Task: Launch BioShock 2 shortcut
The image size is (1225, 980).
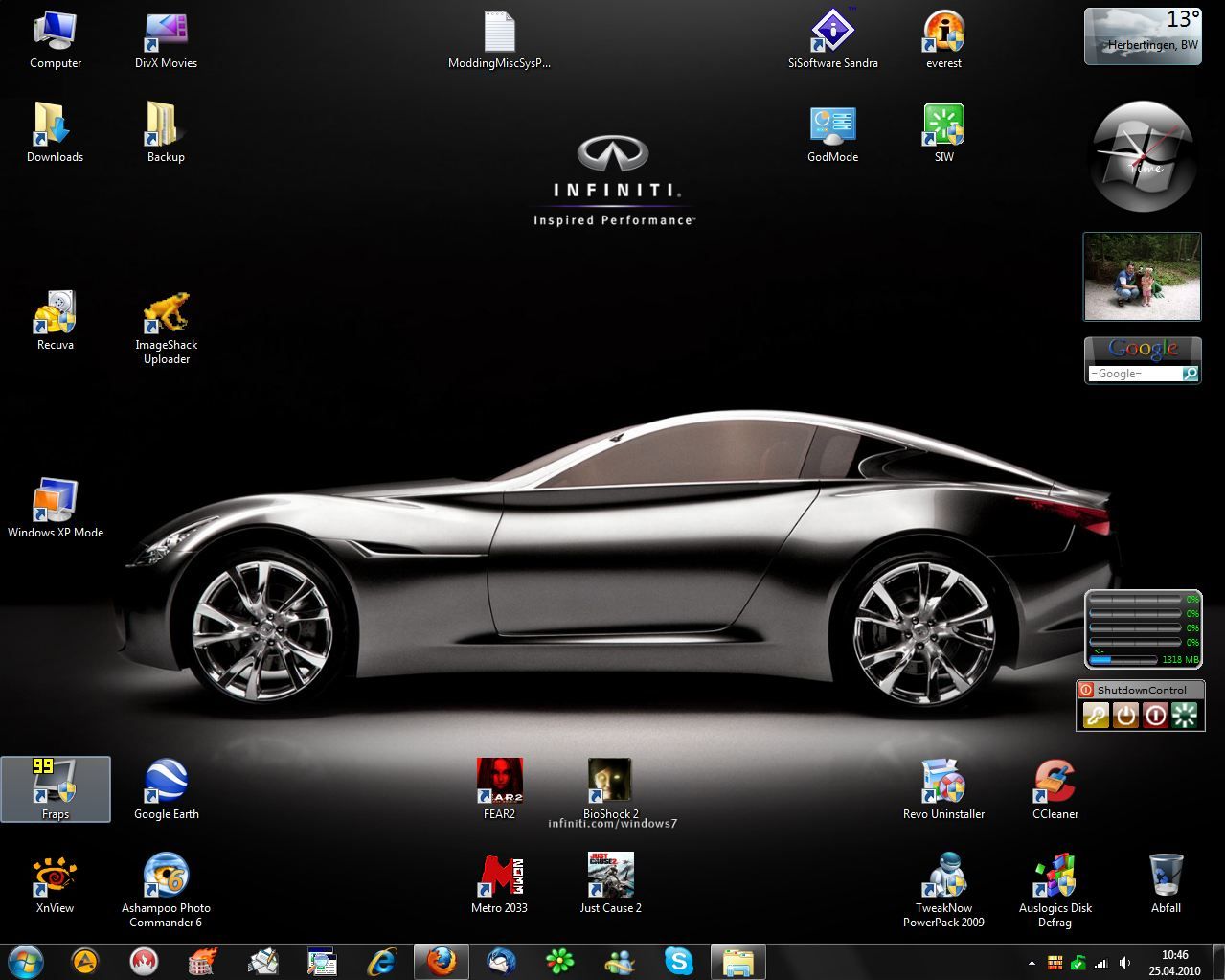Action: tap(610, 789)
